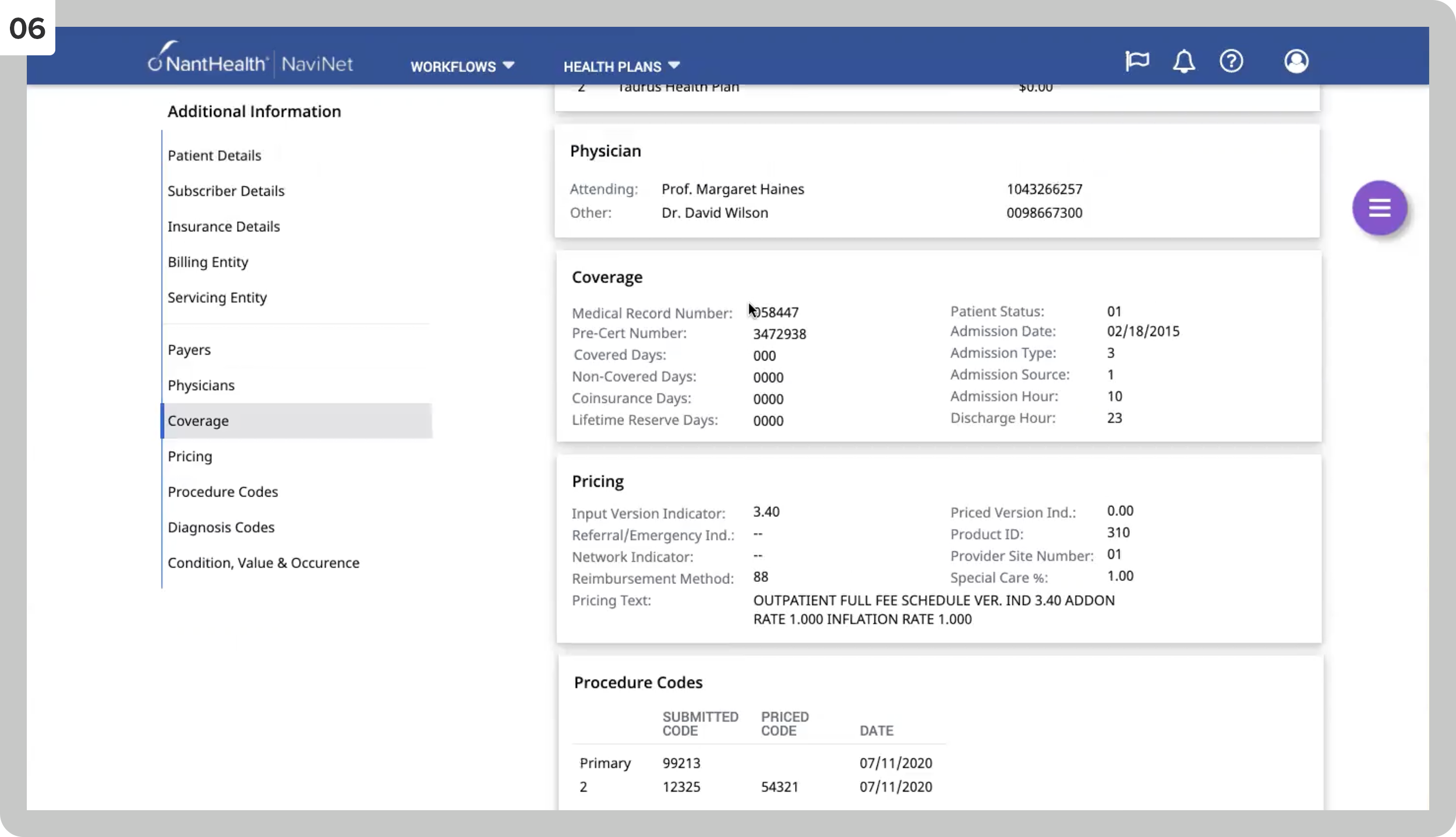Select the highlighted Coverage item
Image resolution: width=1456 pixels, height=837 pixels.
[x=297, y=421]
